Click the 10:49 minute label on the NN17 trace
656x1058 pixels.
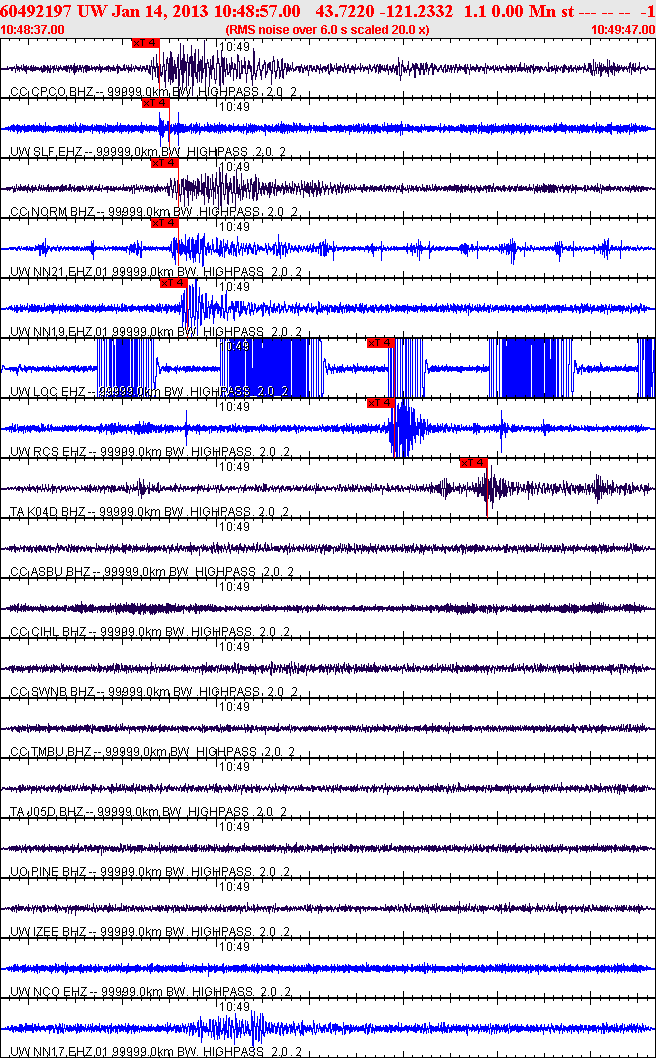click(x=235, y=1006)
